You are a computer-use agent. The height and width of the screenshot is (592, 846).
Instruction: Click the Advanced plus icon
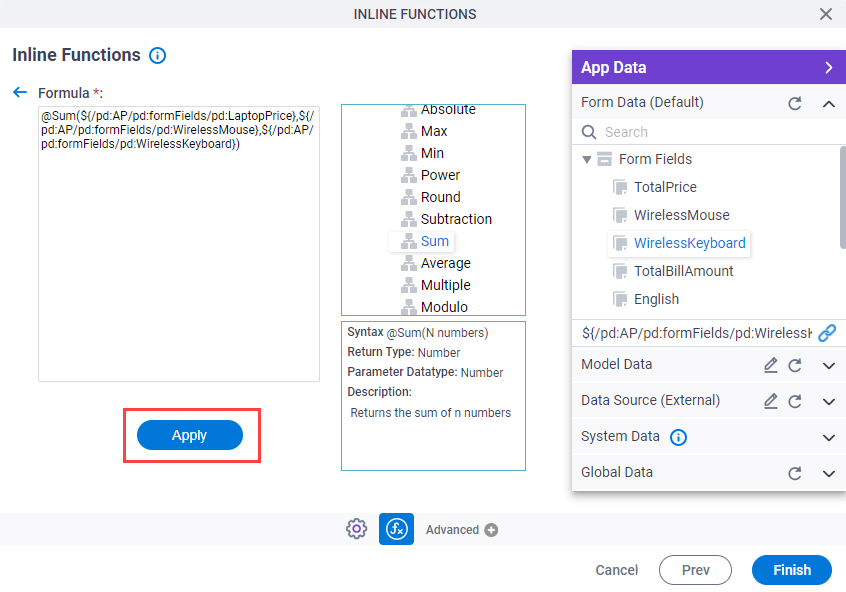coord(491,530)
